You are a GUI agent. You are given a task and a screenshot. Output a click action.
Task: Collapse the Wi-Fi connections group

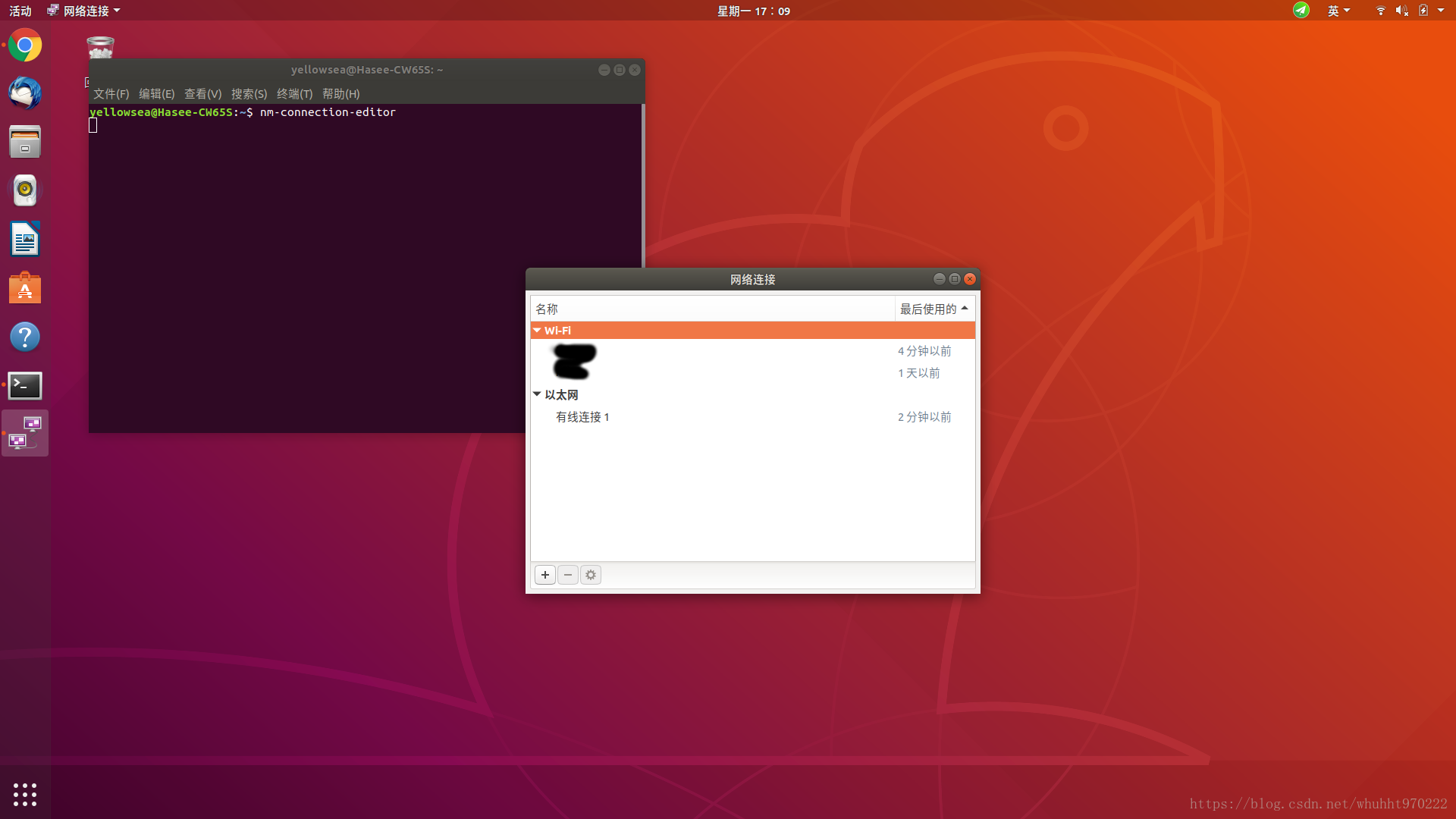[x=537, y=331]
